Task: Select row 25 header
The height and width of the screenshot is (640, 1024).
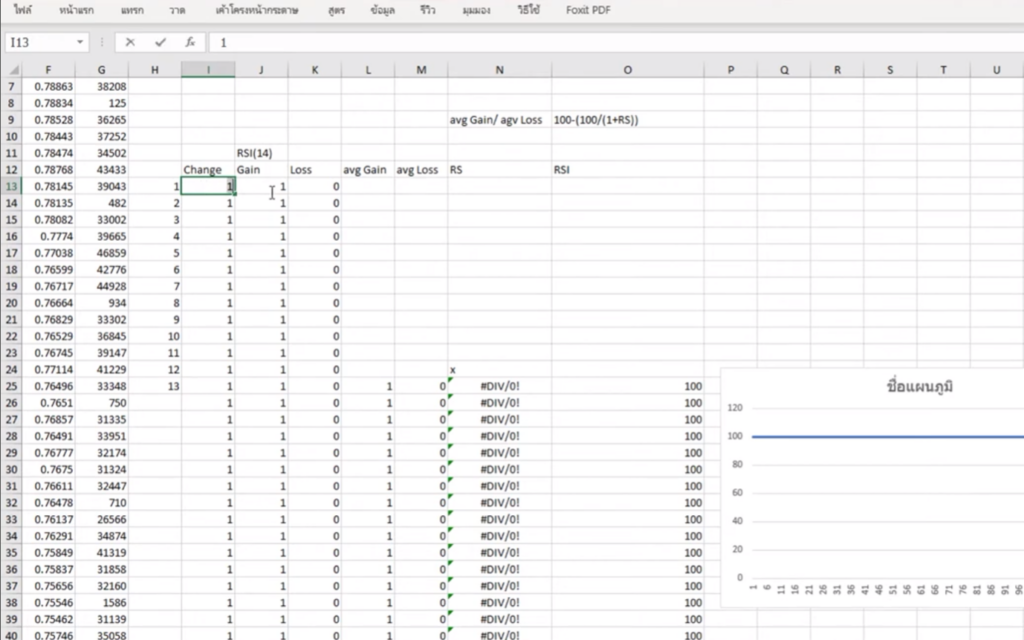Action: [x=12, y=386]
